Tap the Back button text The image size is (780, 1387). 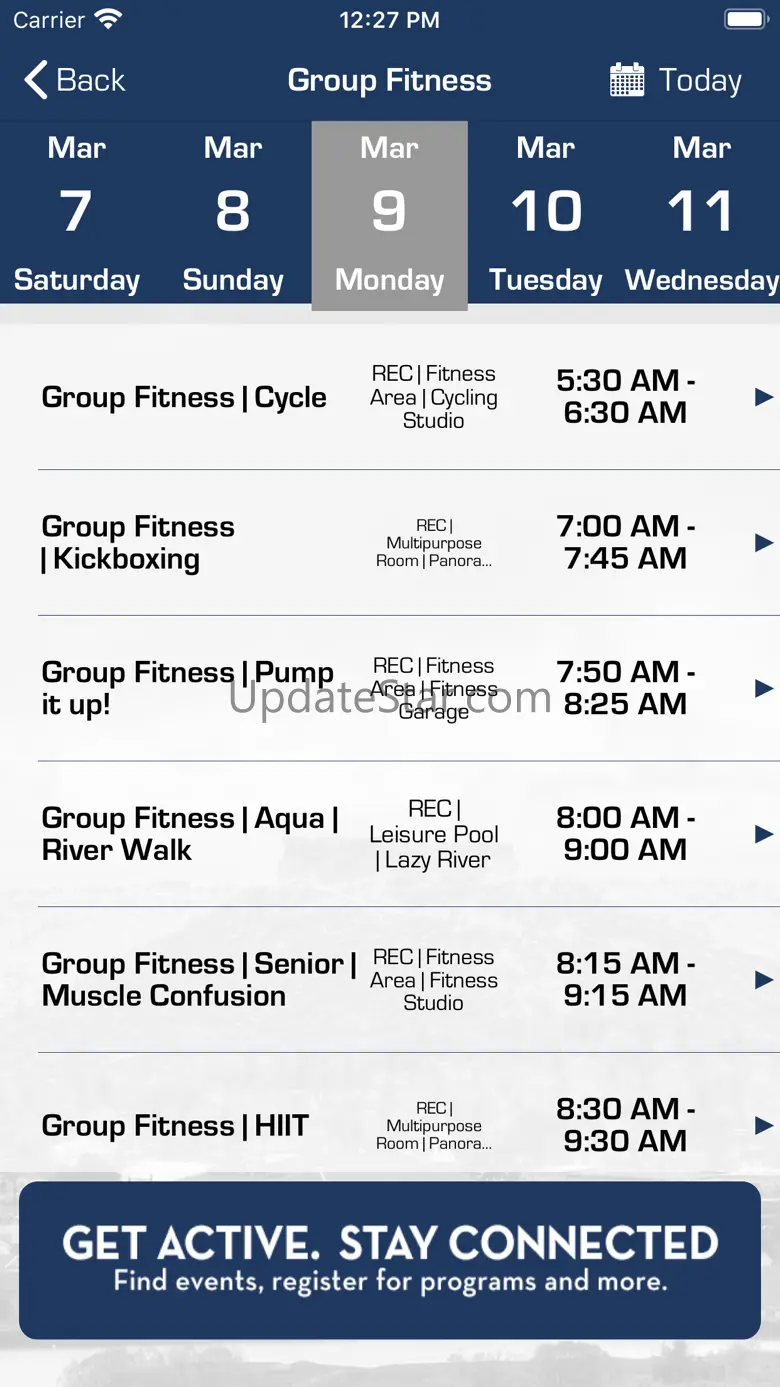click(91, 80)
